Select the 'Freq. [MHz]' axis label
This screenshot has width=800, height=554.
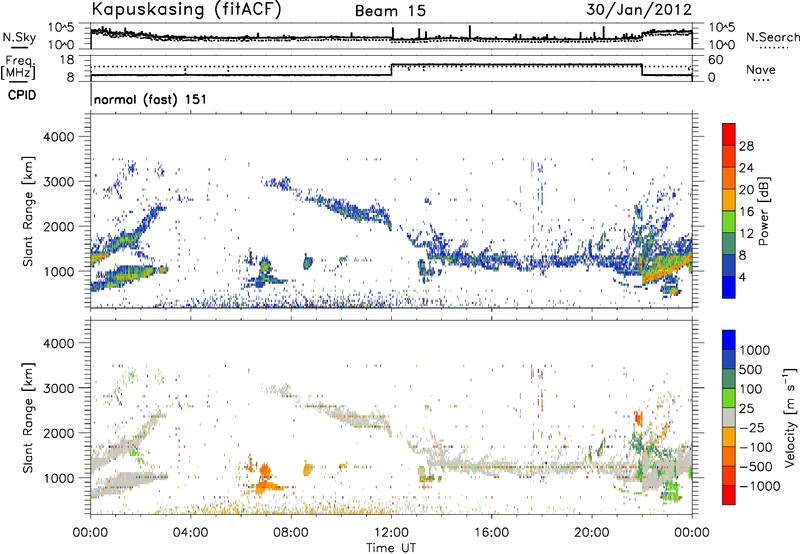coord(19,68)
